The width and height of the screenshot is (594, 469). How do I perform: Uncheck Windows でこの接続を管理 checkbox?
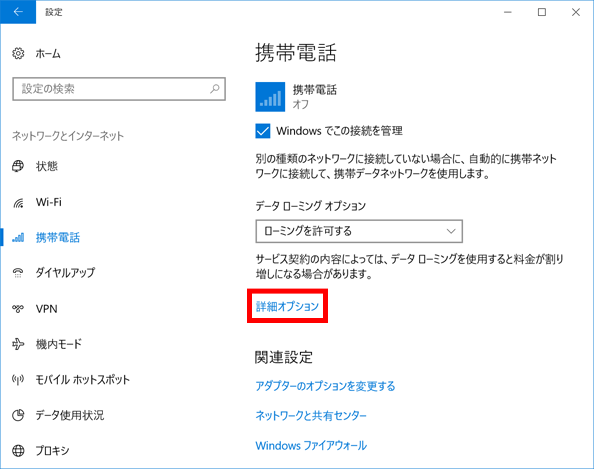263,131
